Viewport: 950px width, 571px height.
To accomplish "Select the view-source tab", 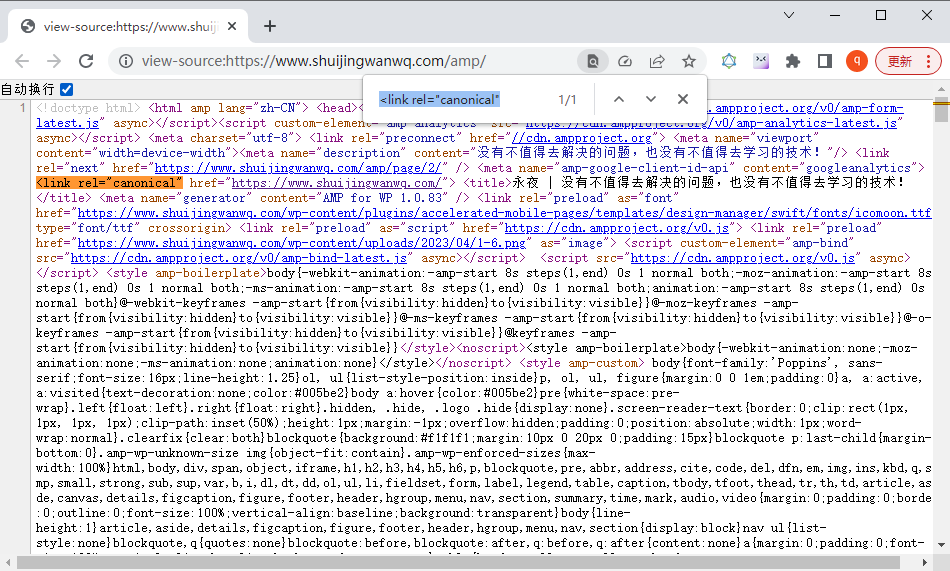I will tap(128, 26).
